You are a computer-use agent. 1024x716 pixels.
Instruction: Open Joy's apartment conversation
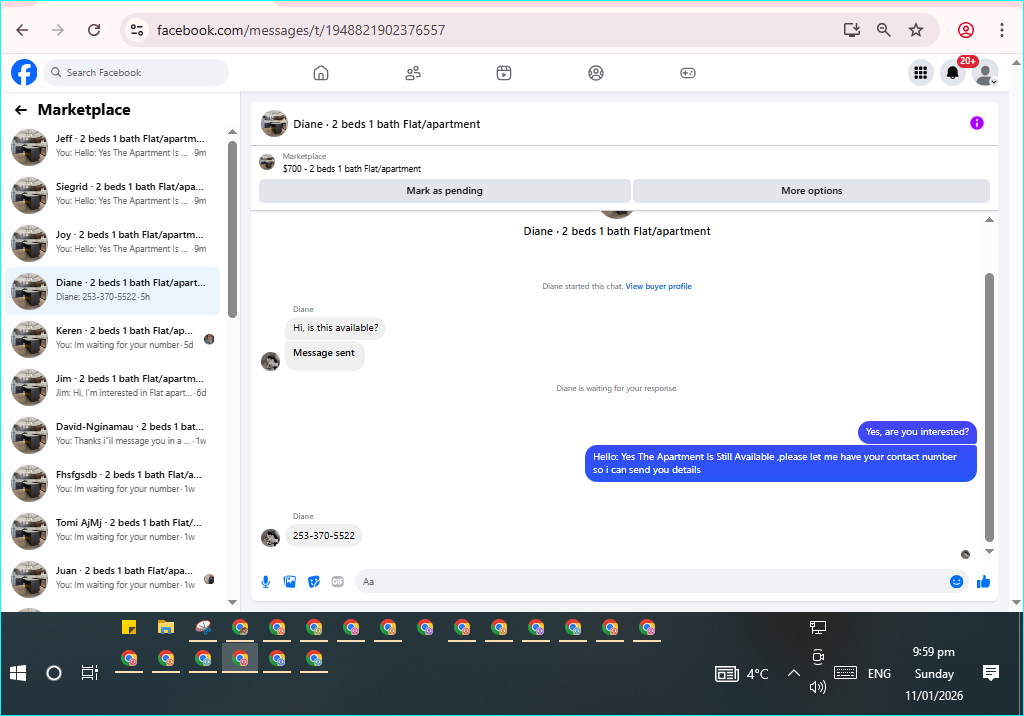[x=112, y=242]
